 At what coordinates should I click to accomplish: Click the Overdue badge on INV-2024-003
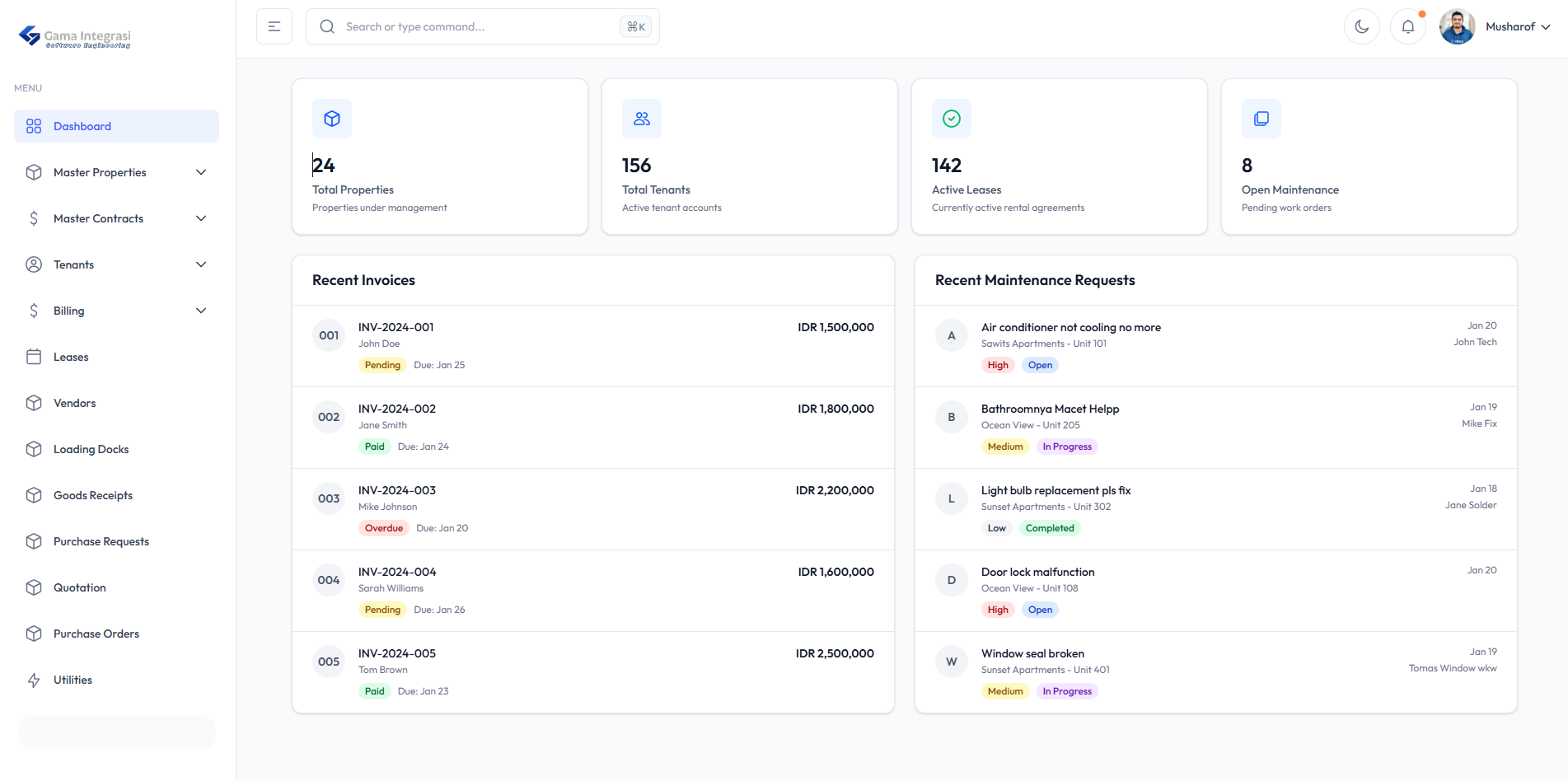coord(384,528)
